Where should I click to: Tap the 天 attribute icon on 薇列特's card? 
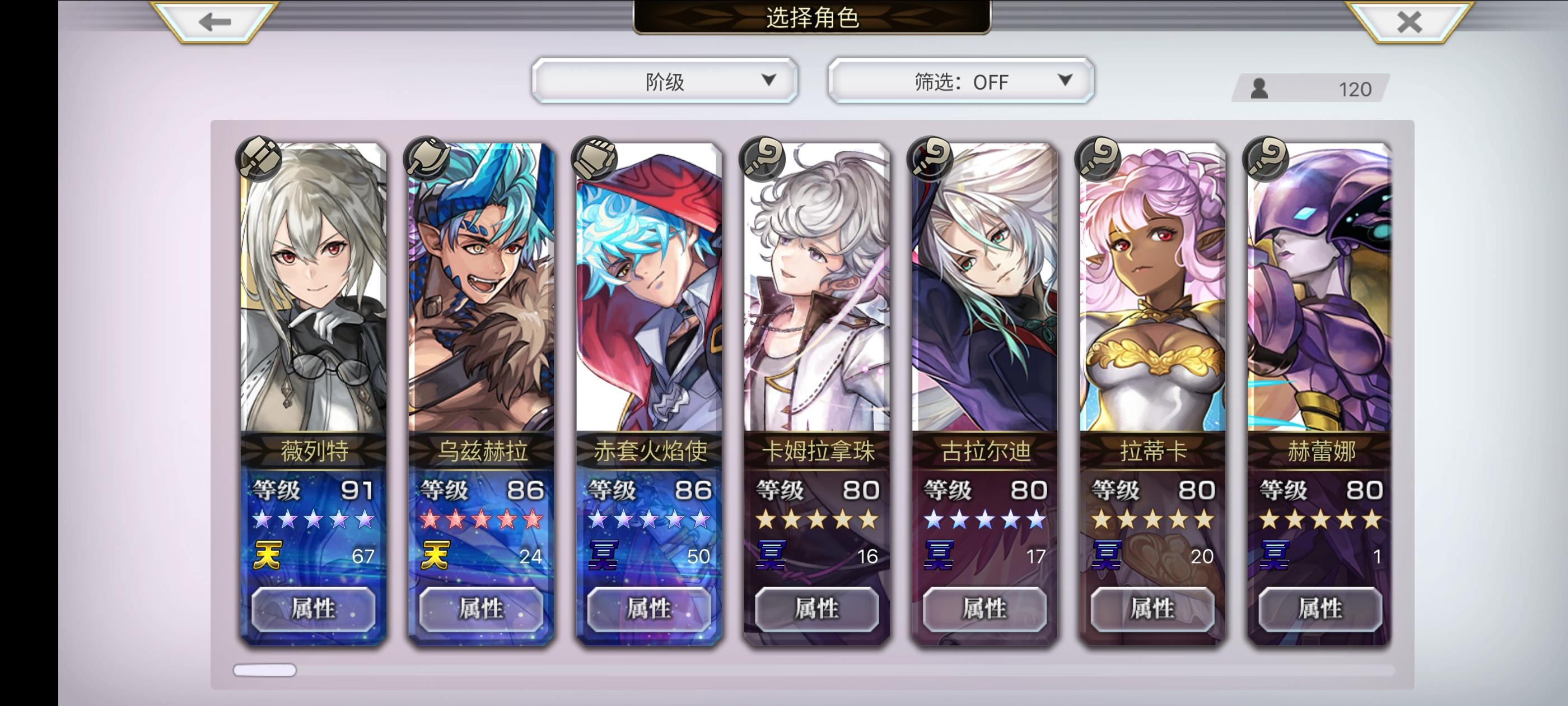click(267, 555)
